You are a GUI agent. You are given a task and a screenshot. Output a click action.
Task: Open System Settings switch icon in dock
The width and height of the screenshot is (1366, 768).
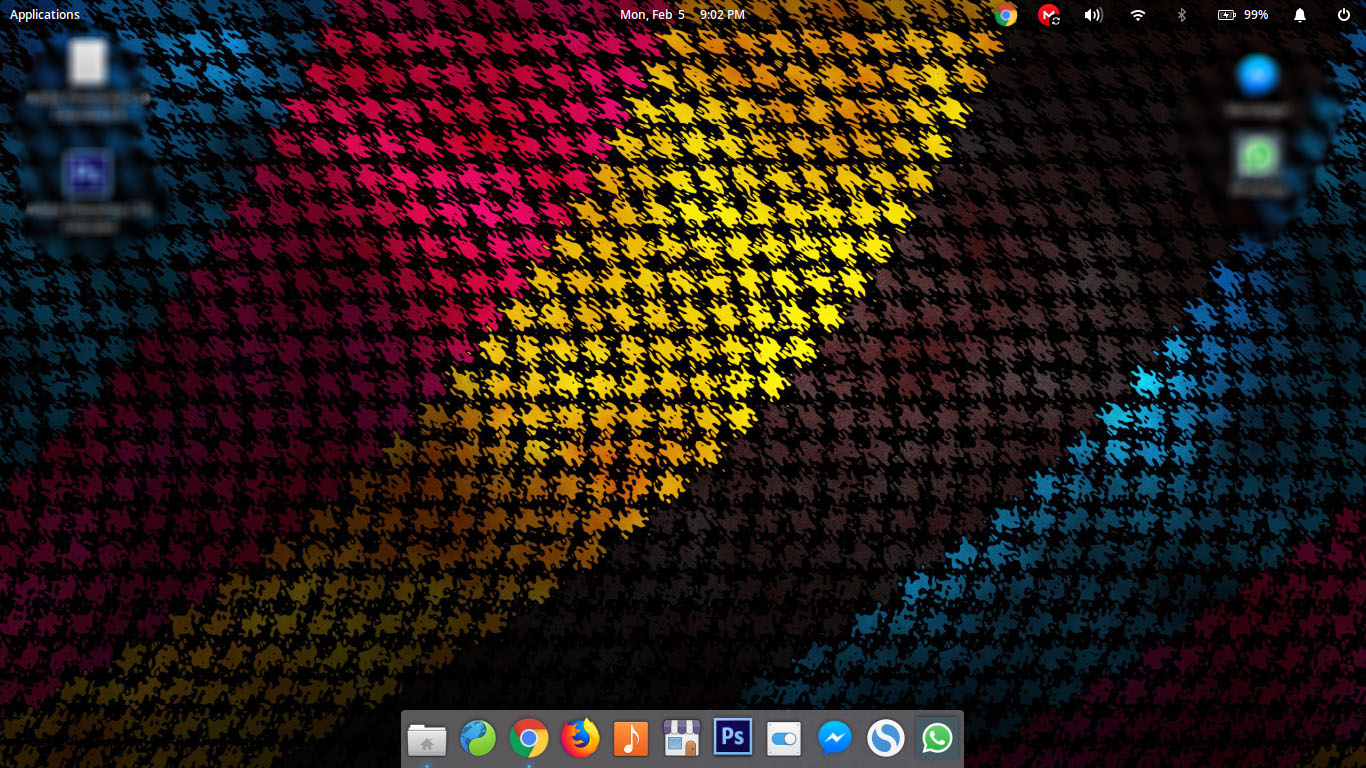tap(784, 740)
